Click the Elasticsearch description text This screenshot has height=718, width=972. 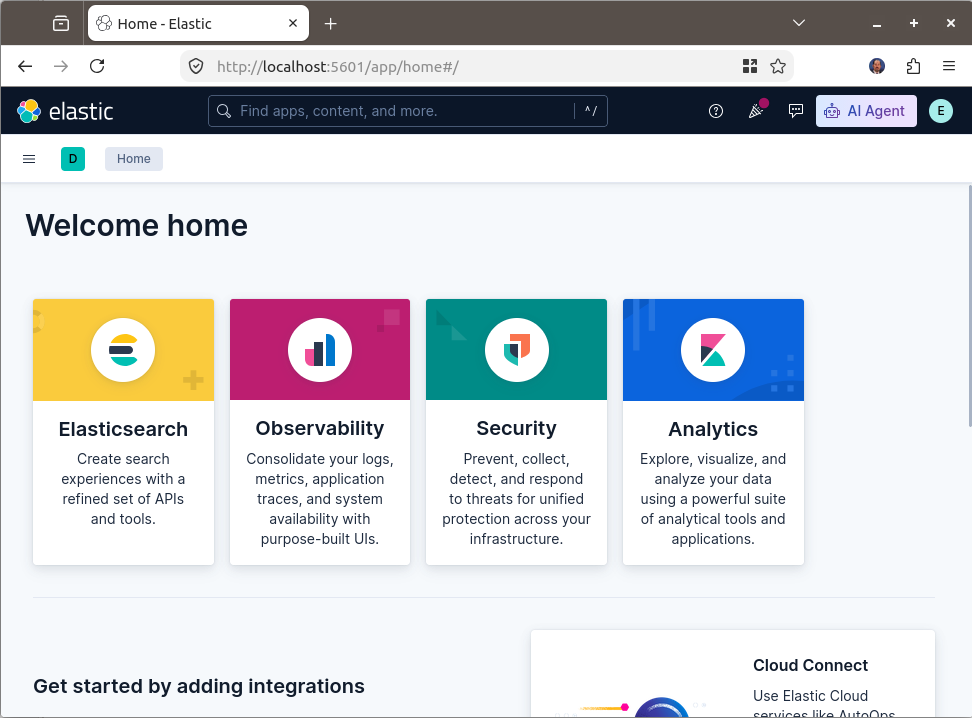(123, 489)
